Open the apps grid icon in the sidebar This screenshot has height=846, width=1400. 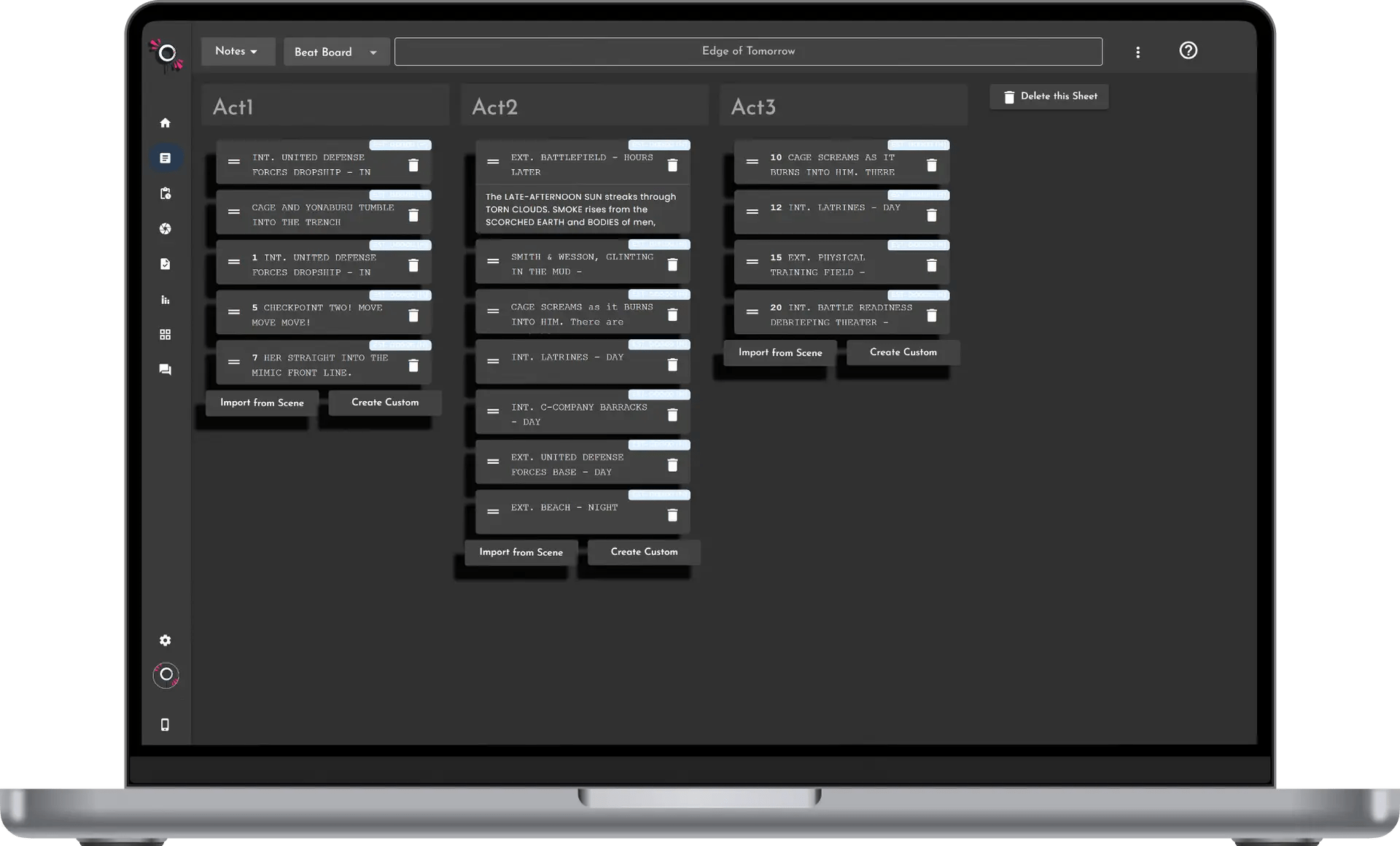click(x=166, y=335)
